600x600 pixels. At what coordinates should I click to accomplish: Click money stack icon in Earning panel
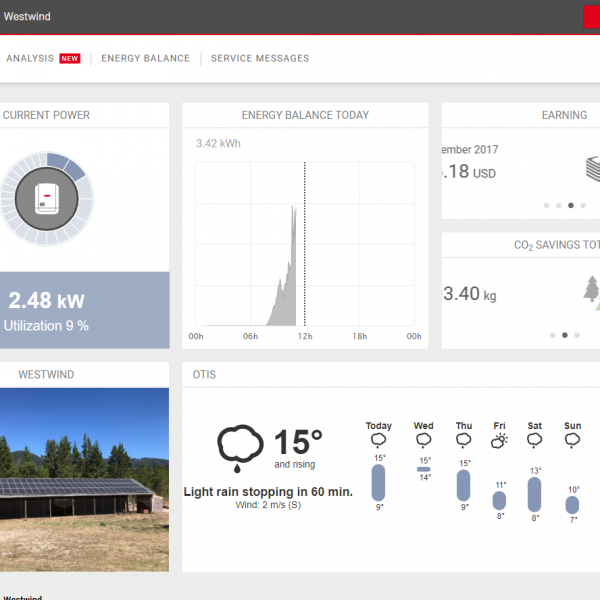coord(593,169)
